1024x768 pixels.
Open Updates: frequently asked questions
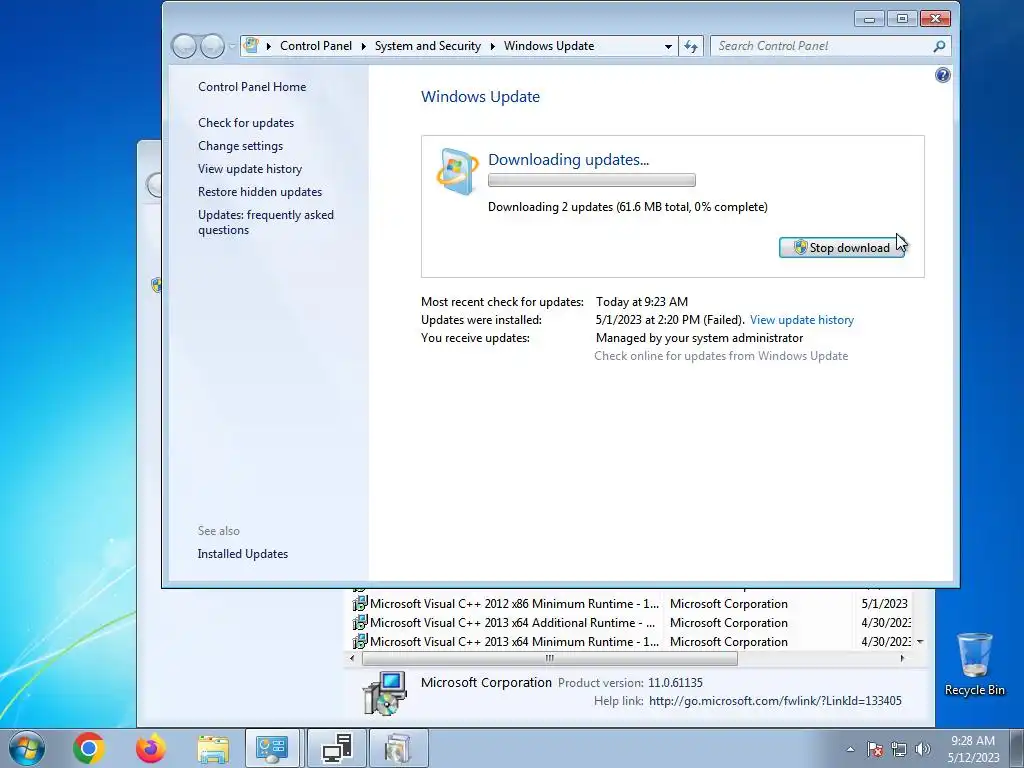click(x=266, y=222)
